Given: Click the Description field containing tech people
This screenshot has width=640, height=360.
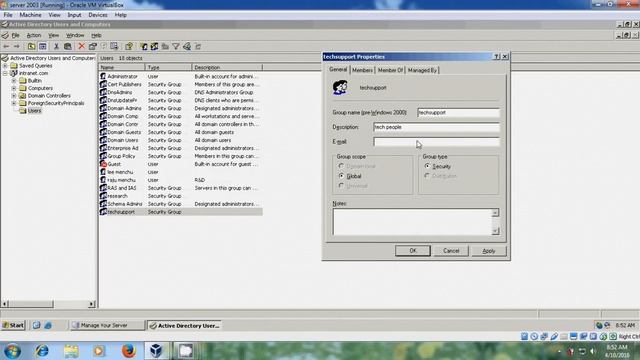Looking at the screenshot, I should (436, 127).
